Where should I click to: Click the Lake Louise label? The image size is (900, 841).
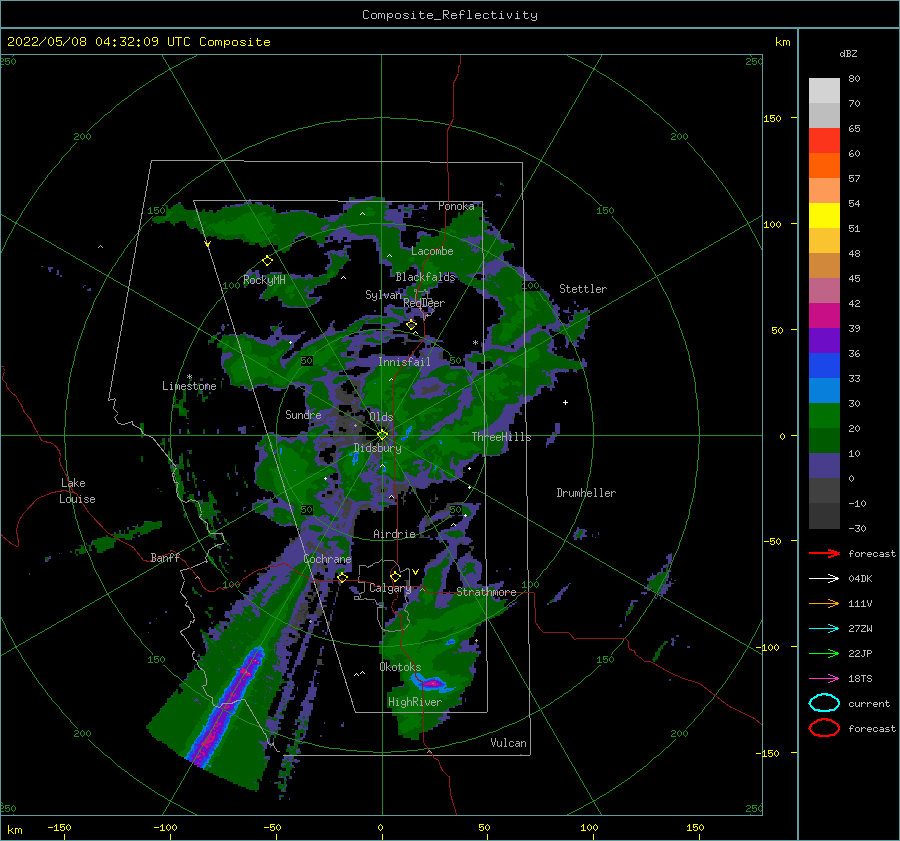77,491
